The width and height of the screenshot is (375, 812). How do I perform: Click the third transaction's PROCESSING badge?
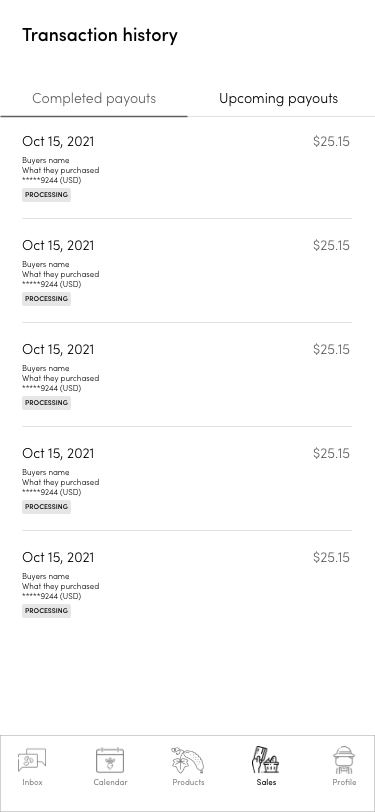[x=46, y=402]
